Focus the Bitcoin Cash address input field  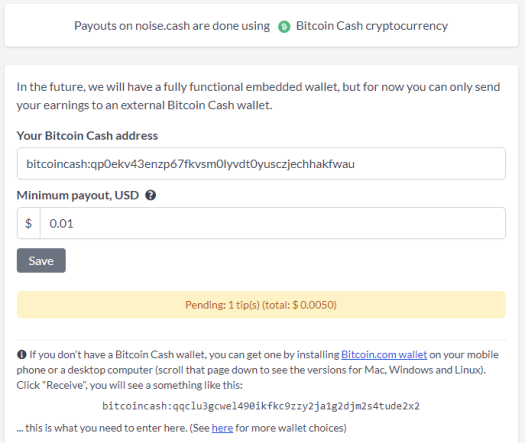[x=261, y=164]
